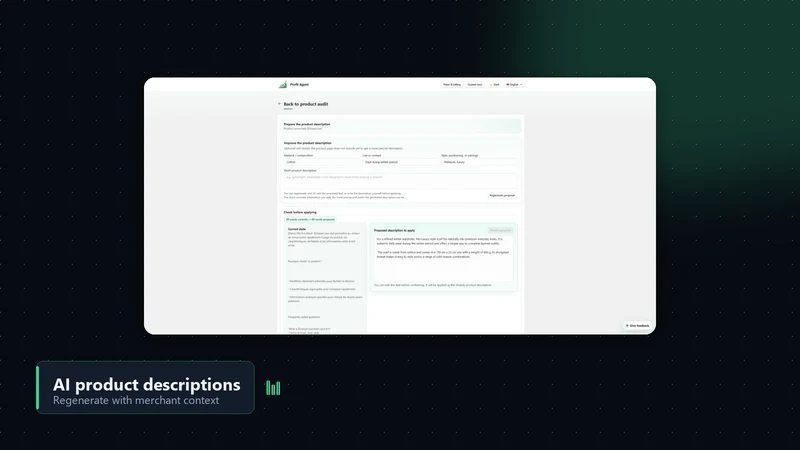
Task: Start the Guided tour
Action: [x=475, y=85]
